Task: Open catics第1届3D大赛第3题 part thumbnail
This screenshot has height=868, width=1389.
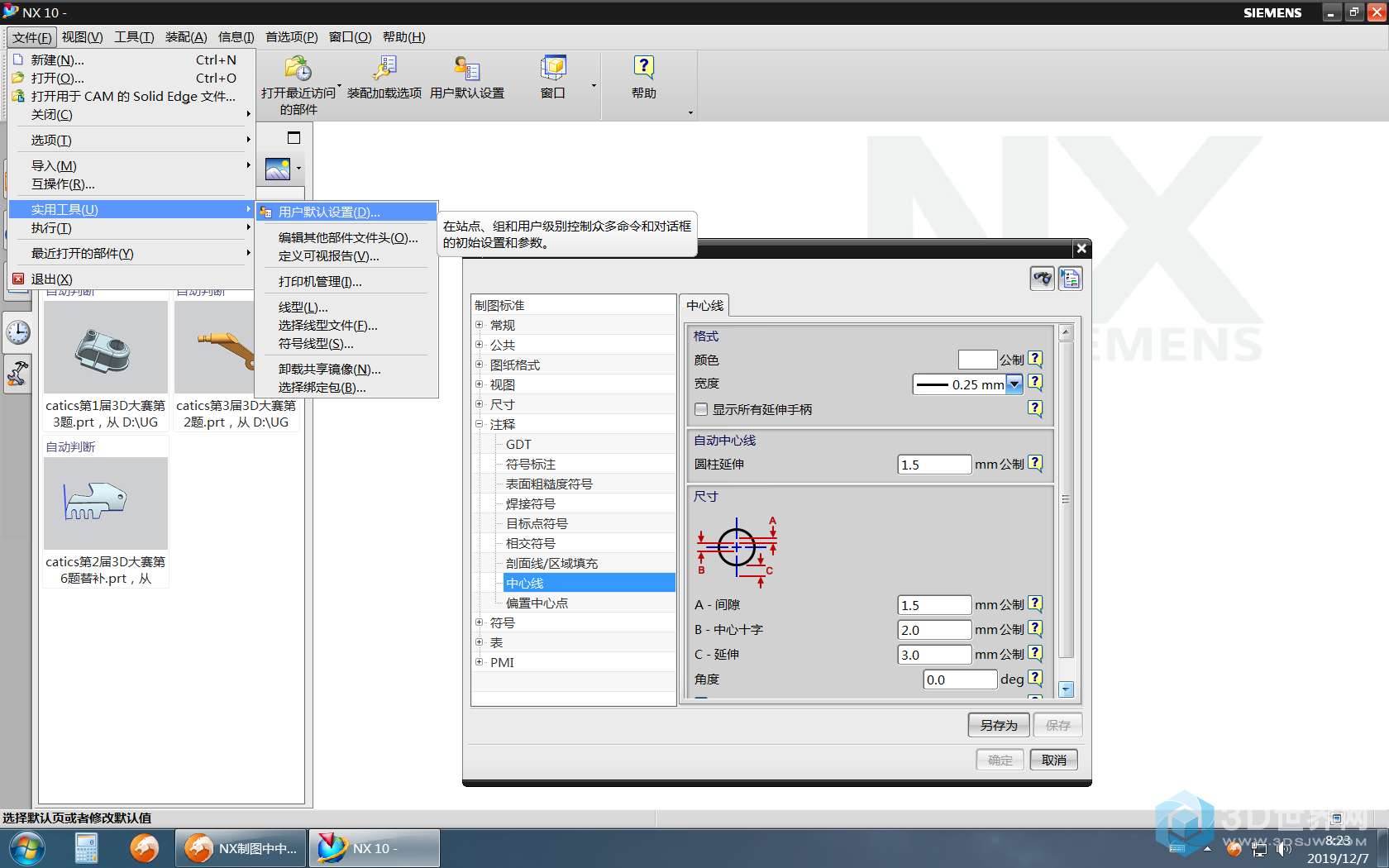Action: click(106, 347)
